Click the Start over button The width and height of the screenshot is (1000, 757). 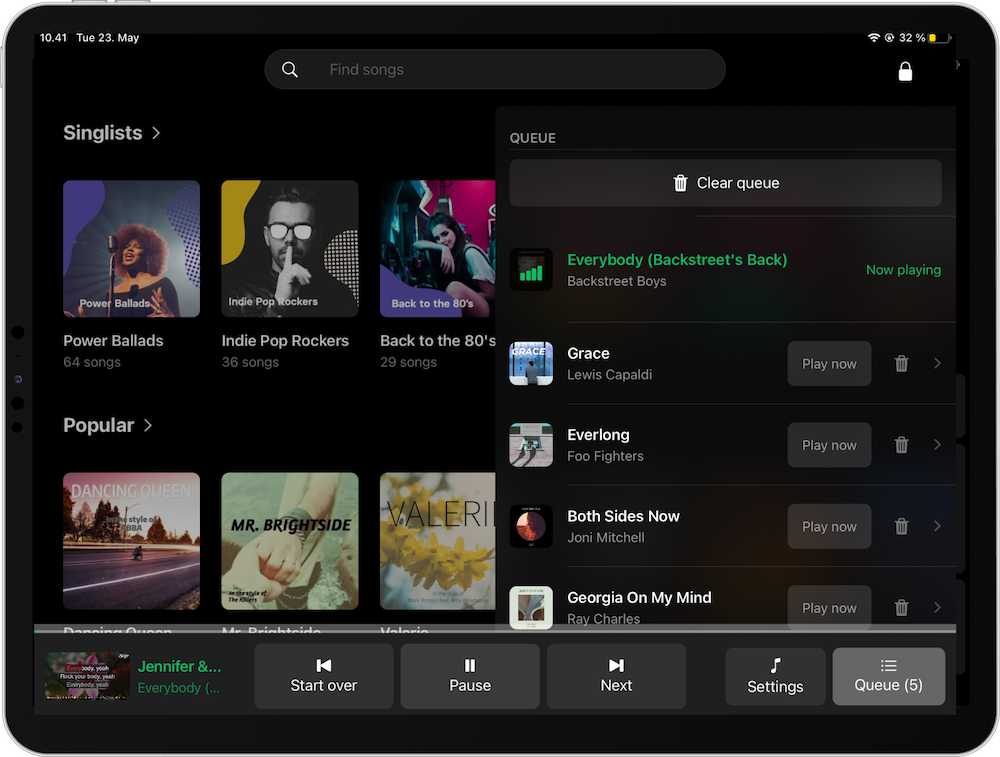tap(324, 676)
